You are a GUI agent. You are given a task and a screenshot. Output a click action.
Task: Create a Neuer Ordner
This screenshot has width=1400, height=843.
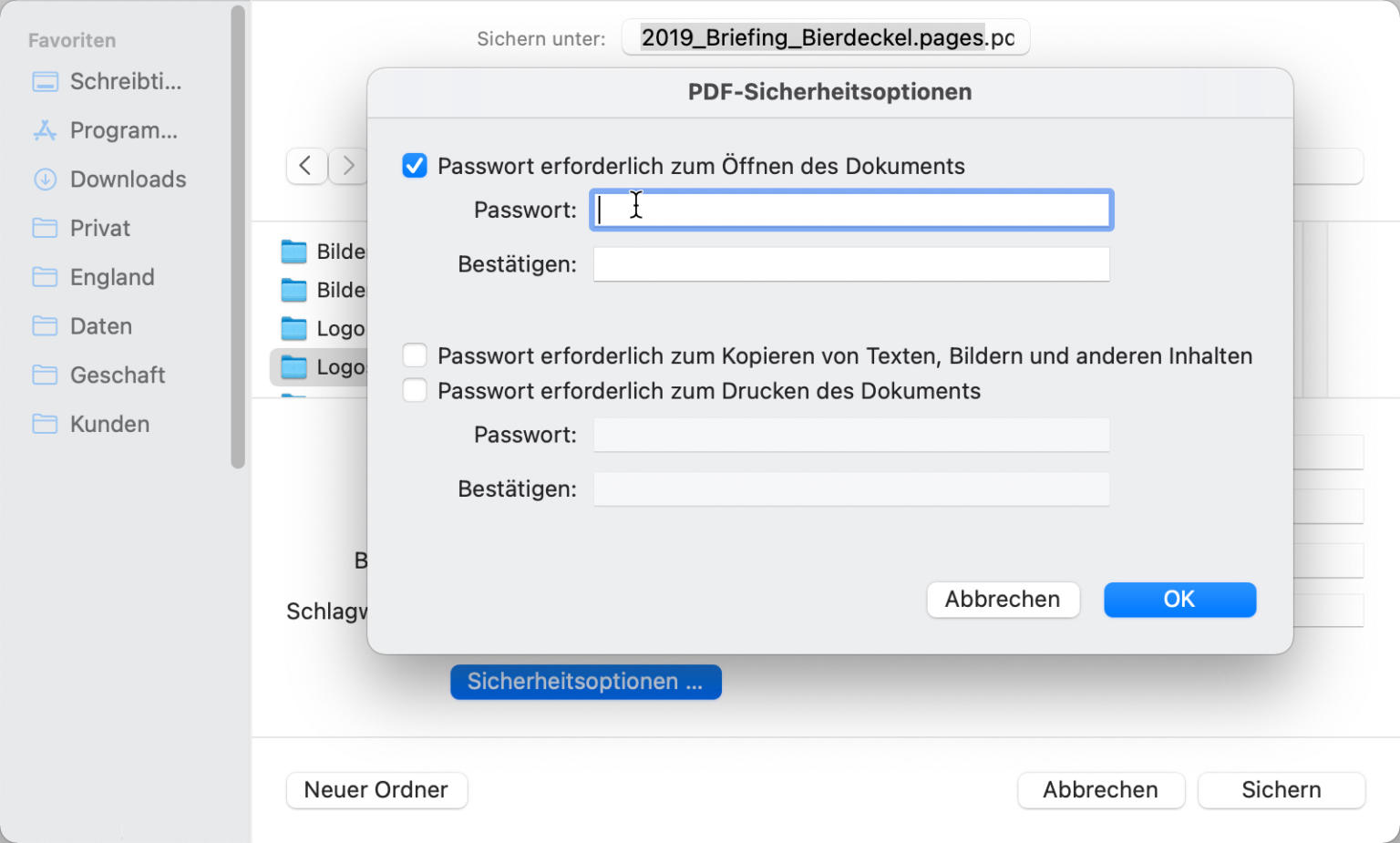376,790
